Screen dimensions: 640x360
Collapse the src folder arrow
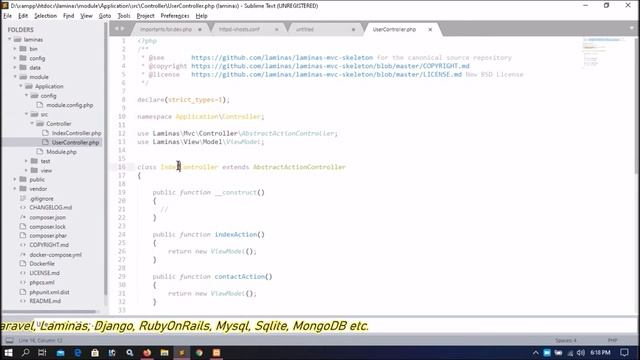pyautogui.click(x=27, y=114)
